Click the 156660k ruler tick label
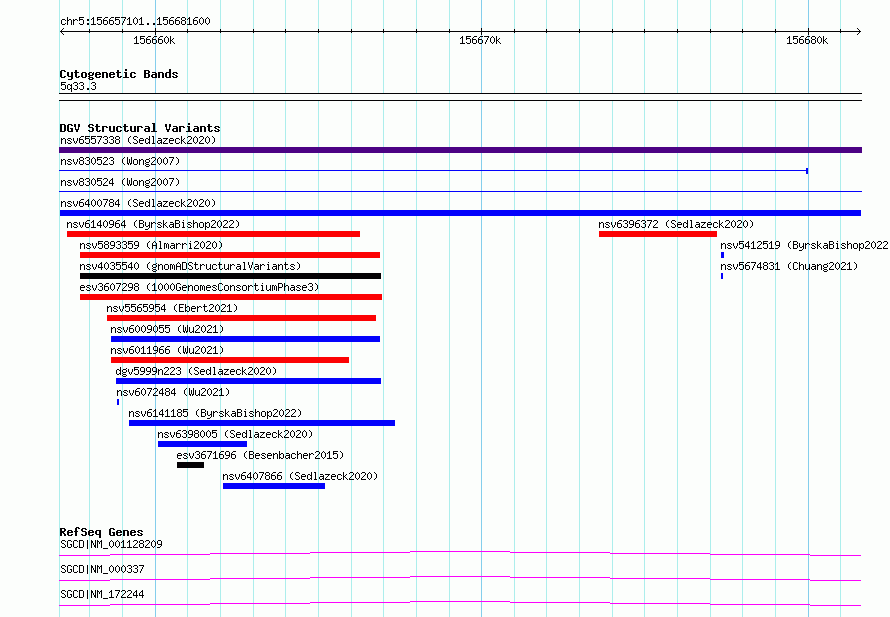This screenshot has height=617, width=890. (x=154, y=40)
